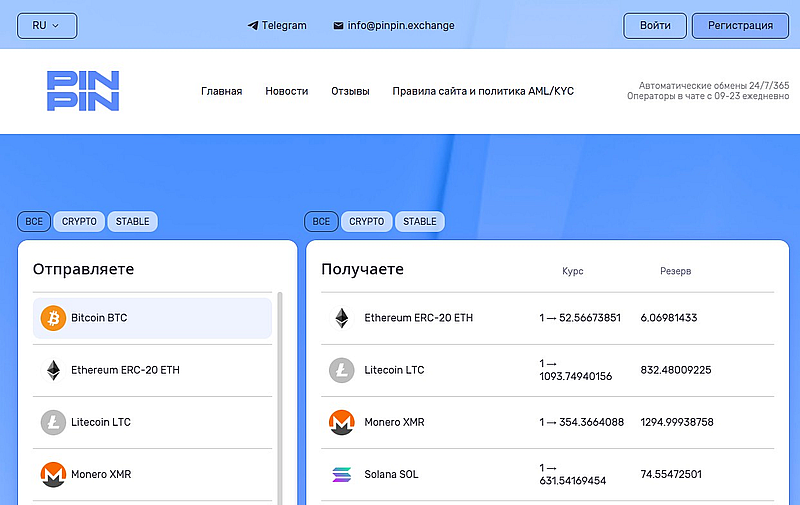Select STABLE filter above Получаете

[x=420, y=221]
